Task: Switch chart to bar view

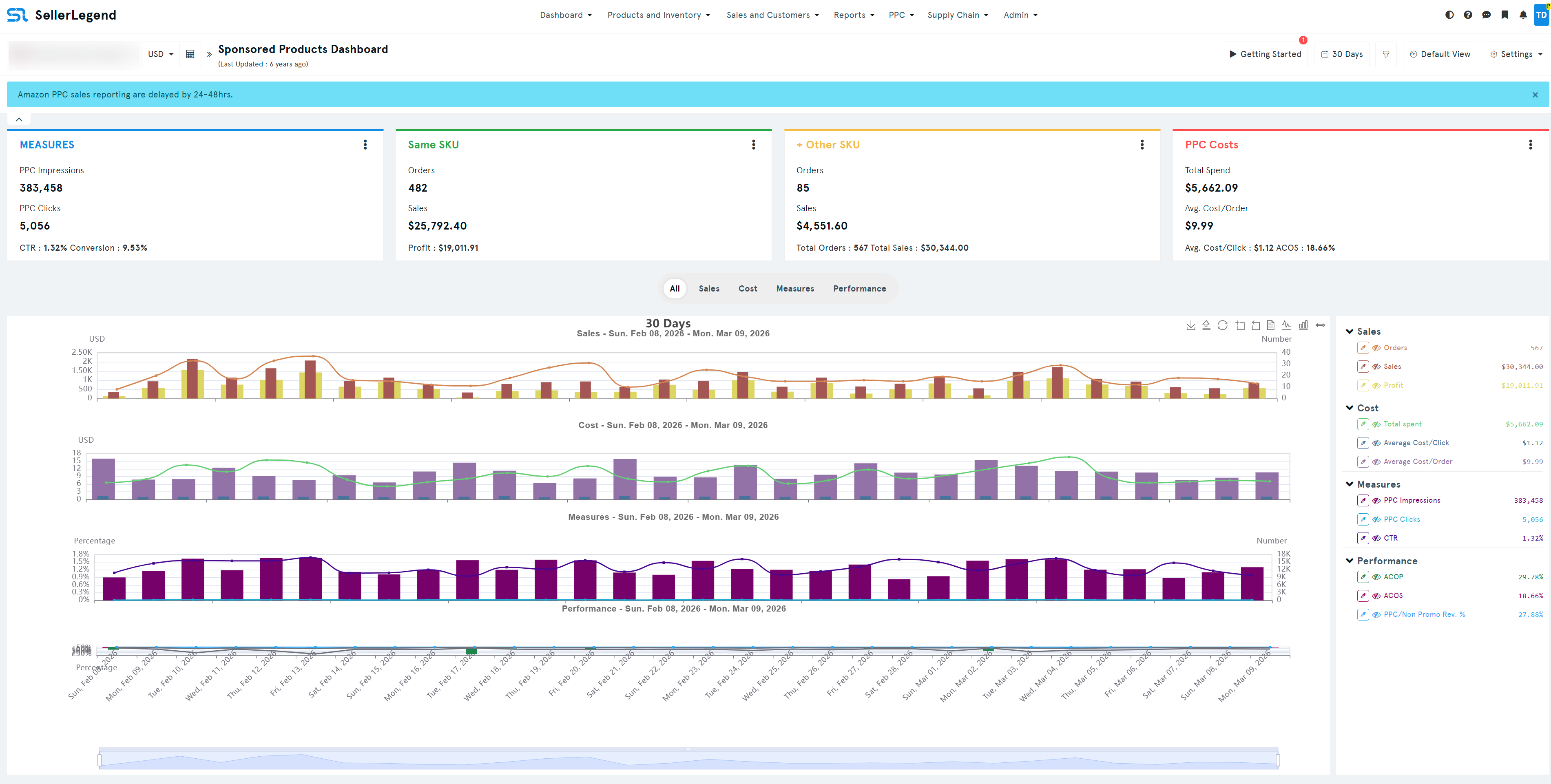Action: pyautogui.click(x=1303, y=325)
